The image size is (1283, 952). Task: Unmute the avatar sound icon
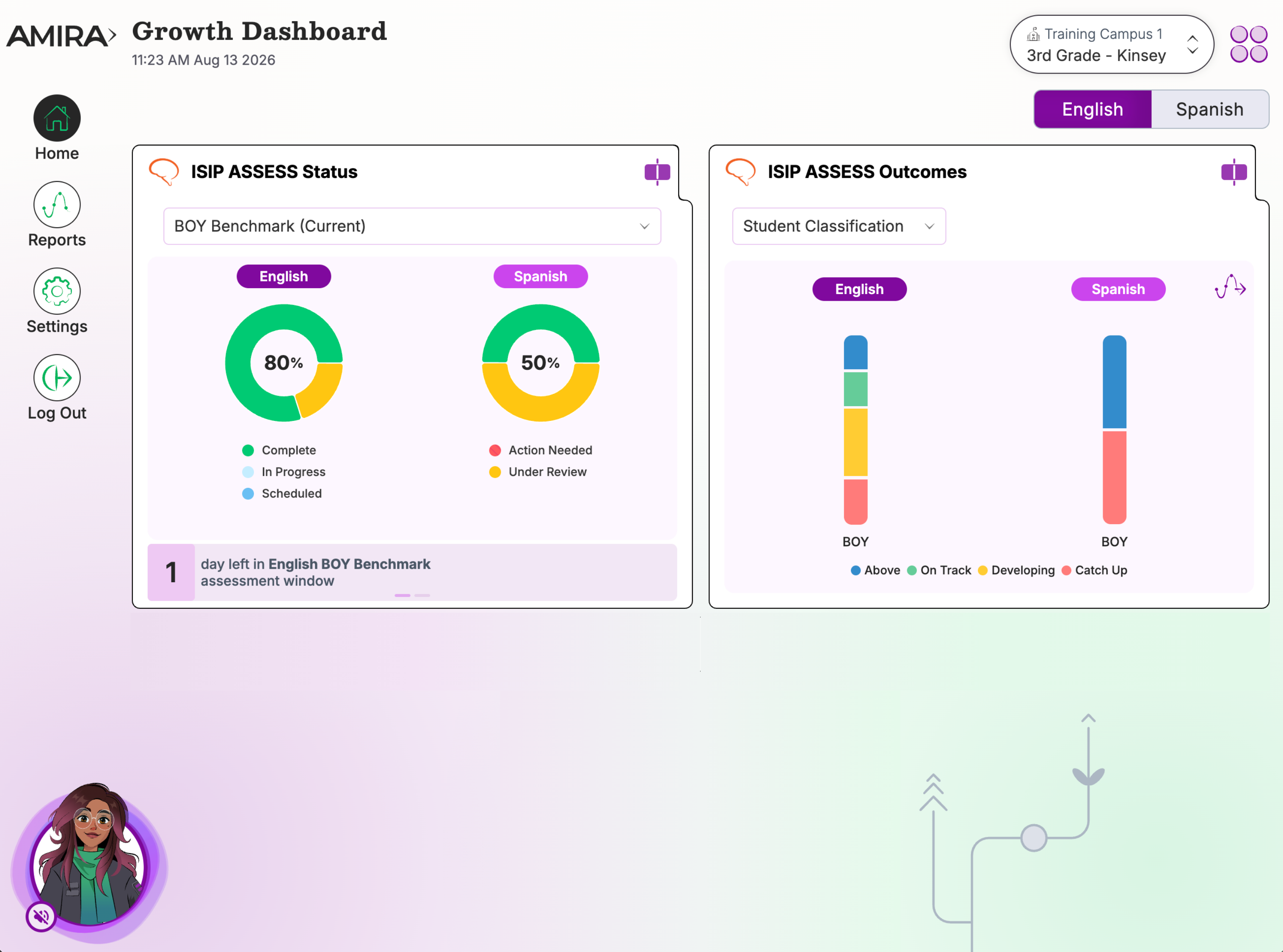[x=41, y=916]
